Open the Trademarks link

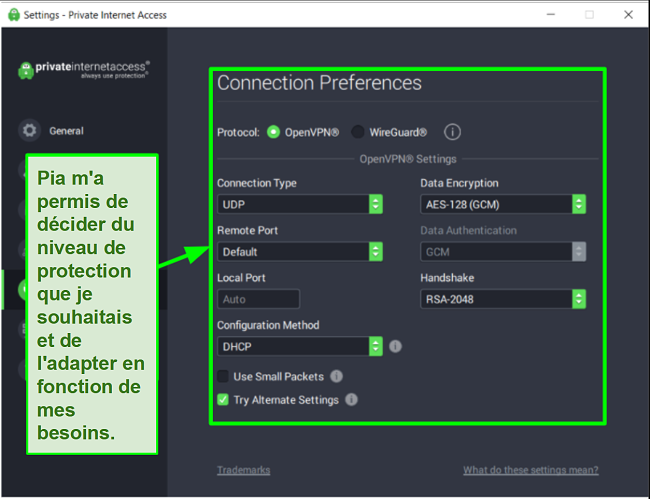(244, 470)
